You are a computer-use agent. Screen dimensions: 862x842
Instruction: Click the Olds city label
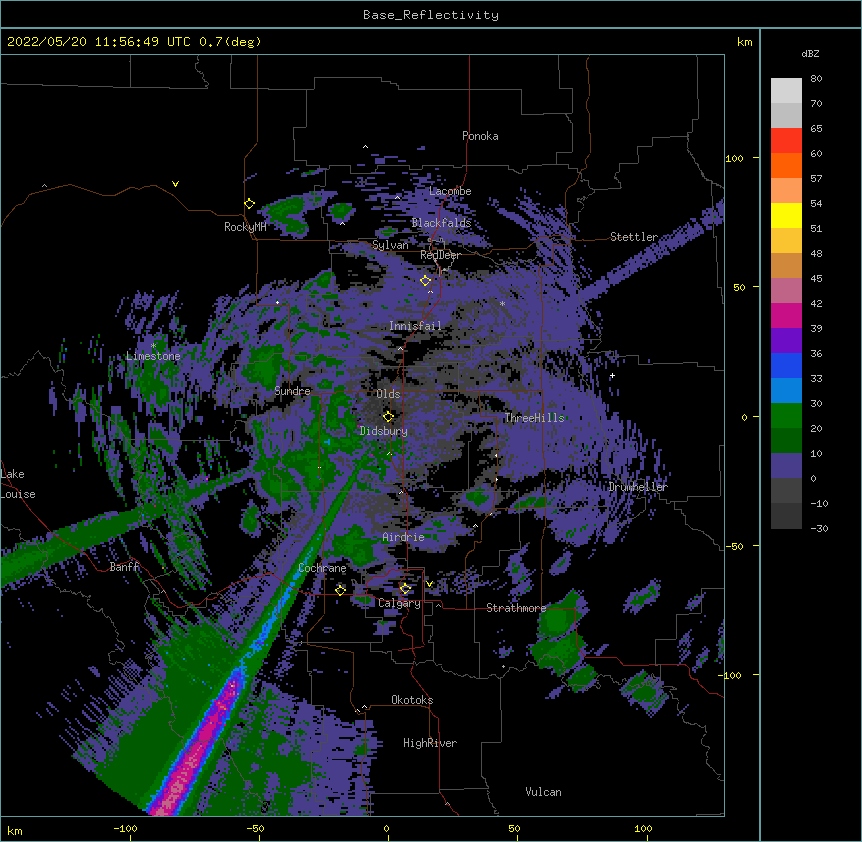pos(388,394)
